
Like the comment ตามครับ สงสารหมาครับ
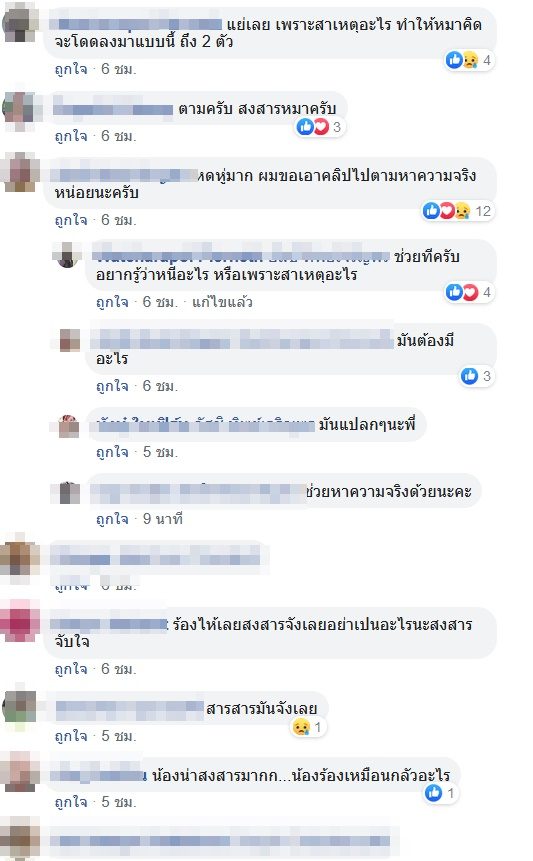pyautogui.click(x=71, y=136)
